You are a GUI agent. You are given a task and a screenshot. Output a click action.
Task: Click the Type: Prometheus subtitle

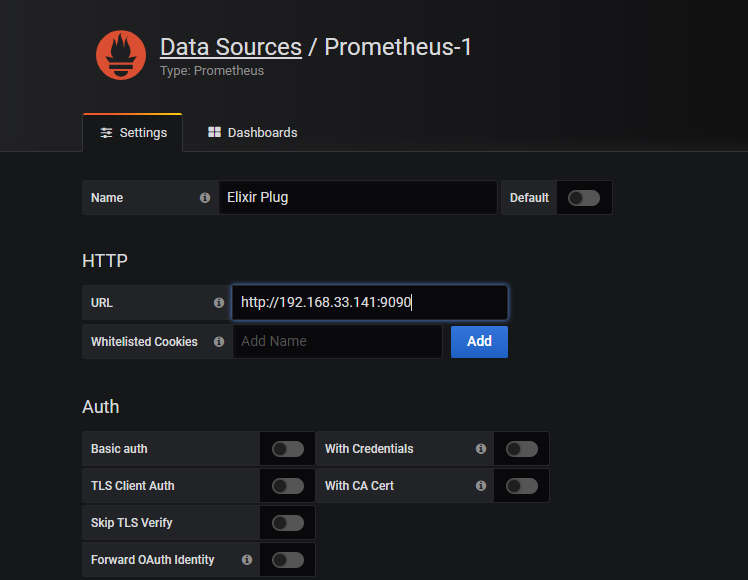(x=212, y=71)
